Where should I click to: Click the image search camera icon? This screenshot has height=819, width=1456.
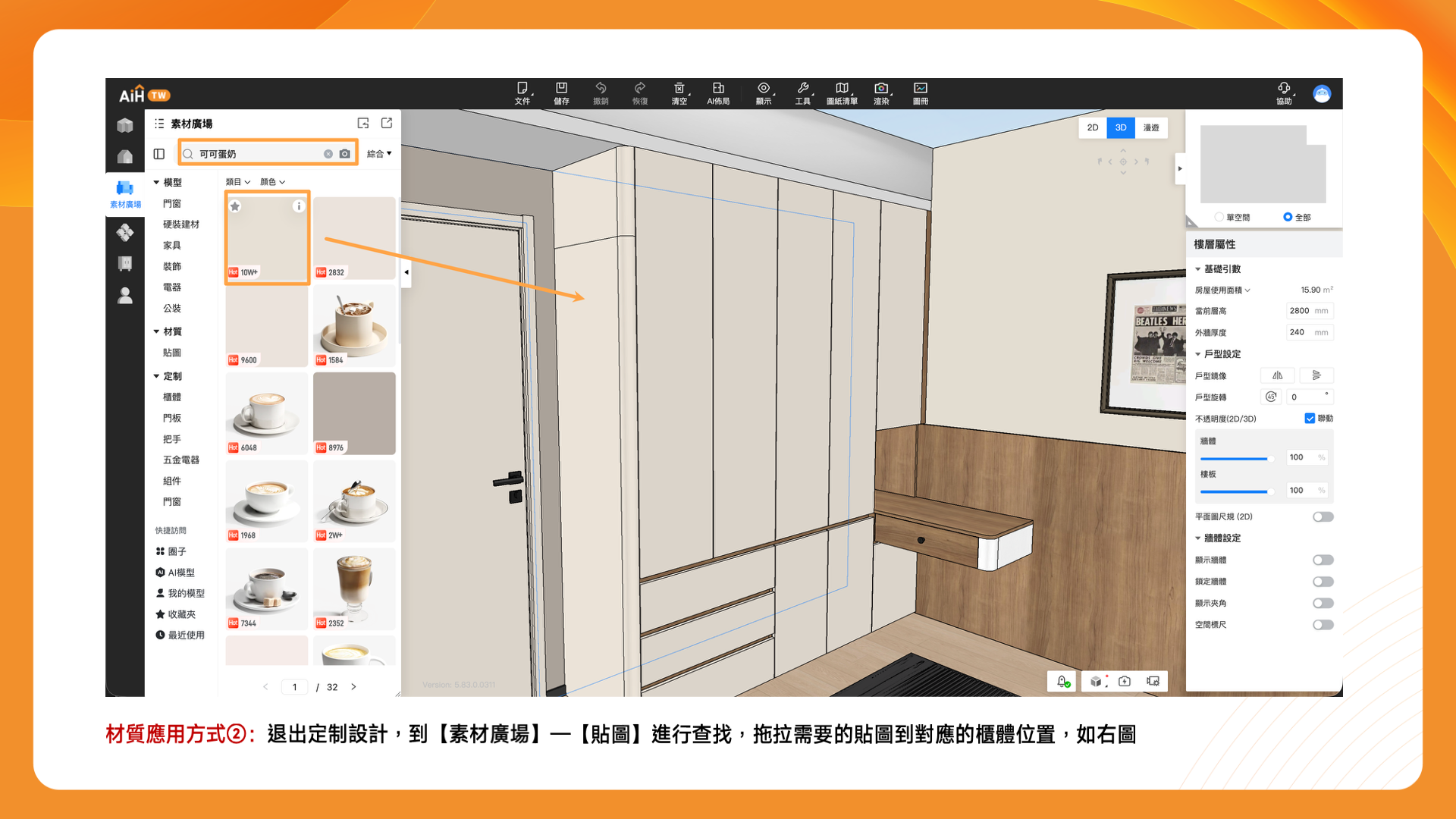pyautogui.click(x=345, y=154)
